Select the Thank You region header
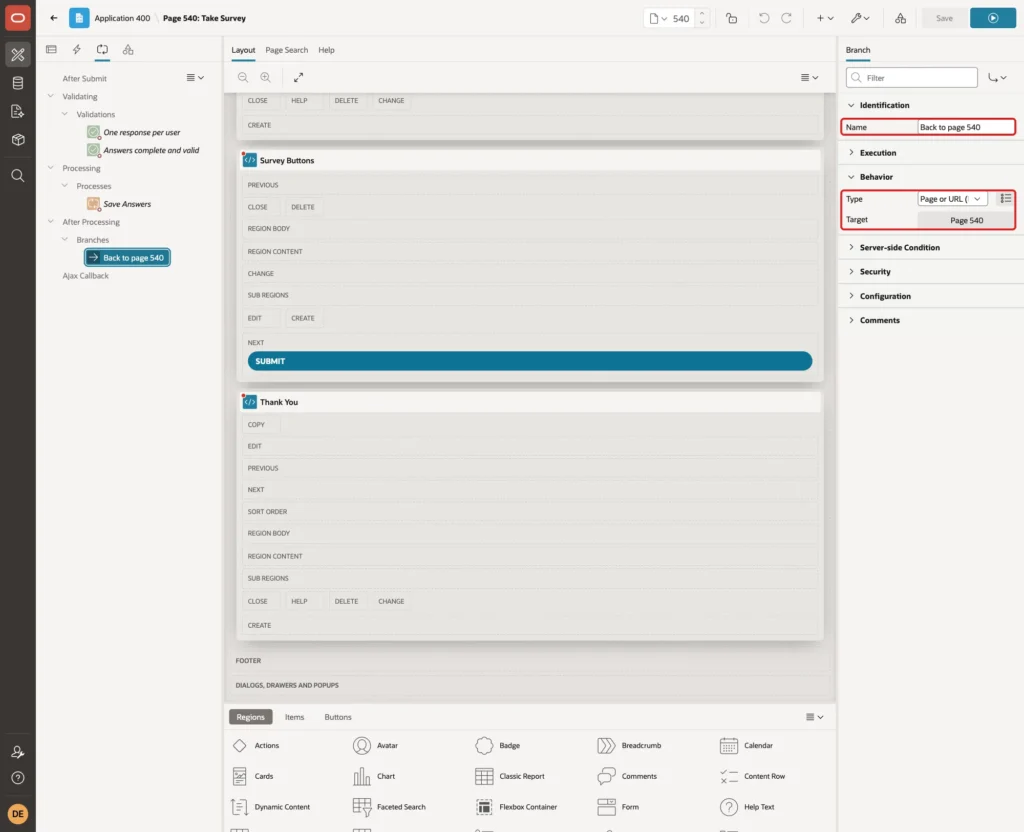The width and height of the screenshot is (1024, 832). [530, 402]
